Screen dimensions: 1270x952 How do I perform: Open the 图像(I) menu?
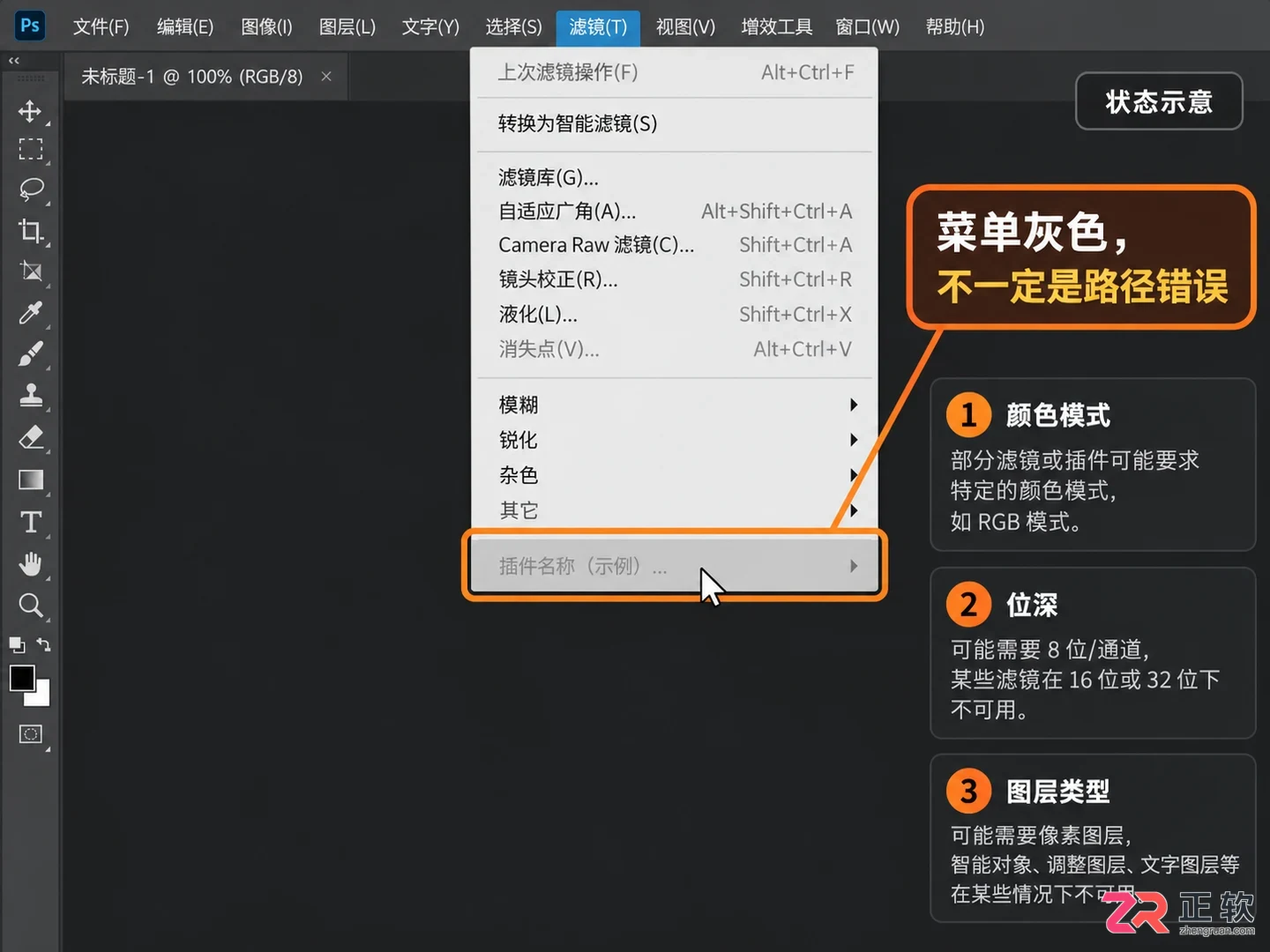point(266,26)
